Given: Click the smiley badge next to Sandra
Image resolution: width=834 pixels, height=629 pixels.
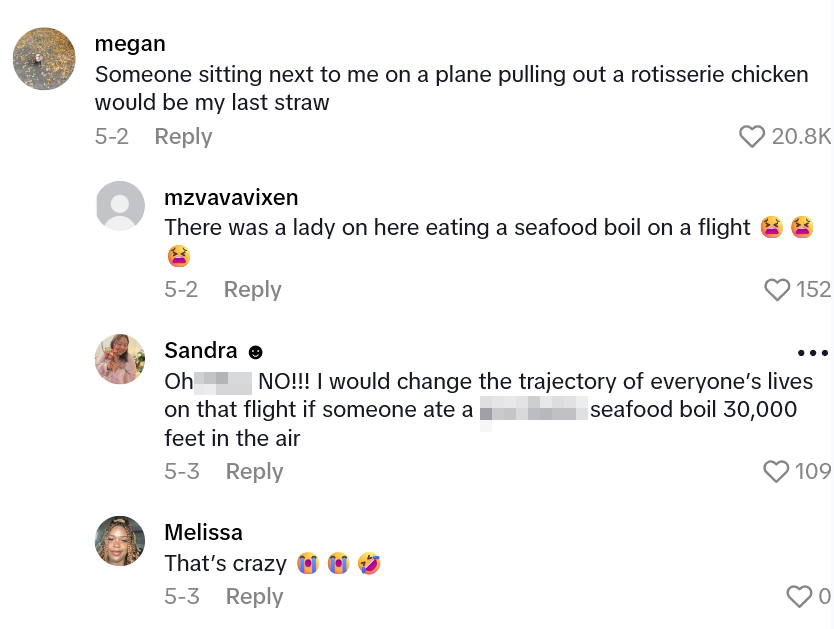Looking at the screenshot, I should 255,352.
